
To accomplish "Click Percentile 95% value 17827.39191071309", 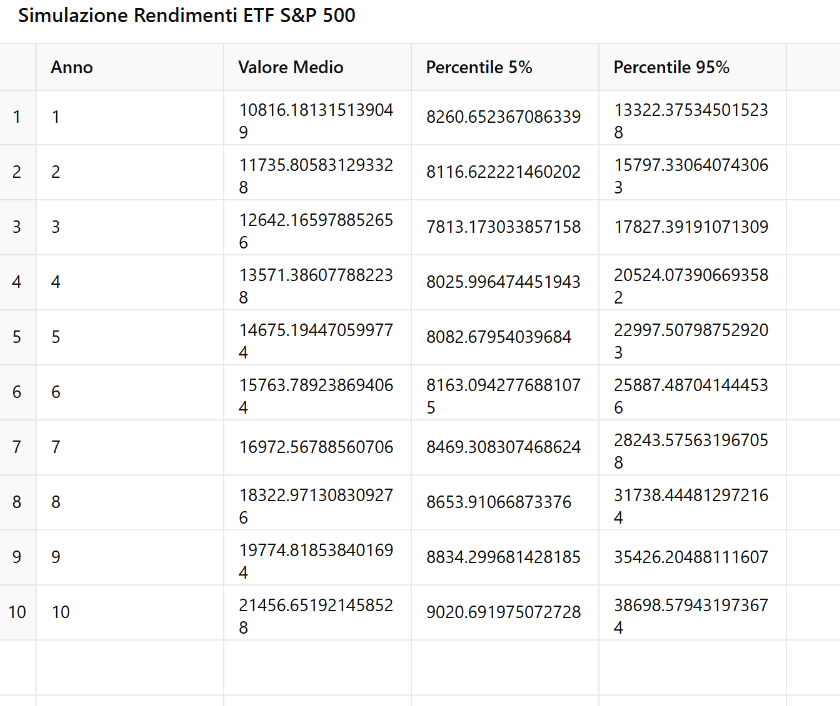I will (691, 227).
